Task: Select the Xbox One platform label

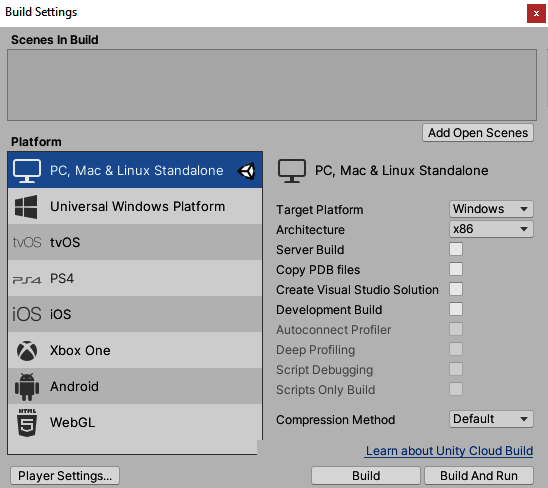Action: (x=80, y=351)
